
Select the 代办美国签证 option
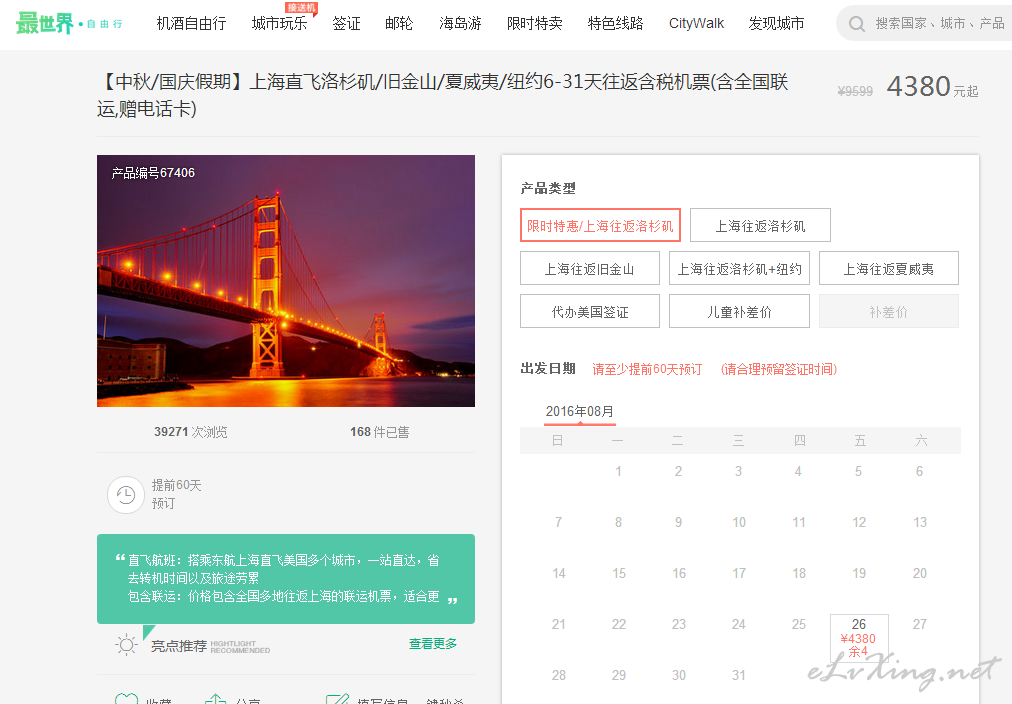[590, 312]
